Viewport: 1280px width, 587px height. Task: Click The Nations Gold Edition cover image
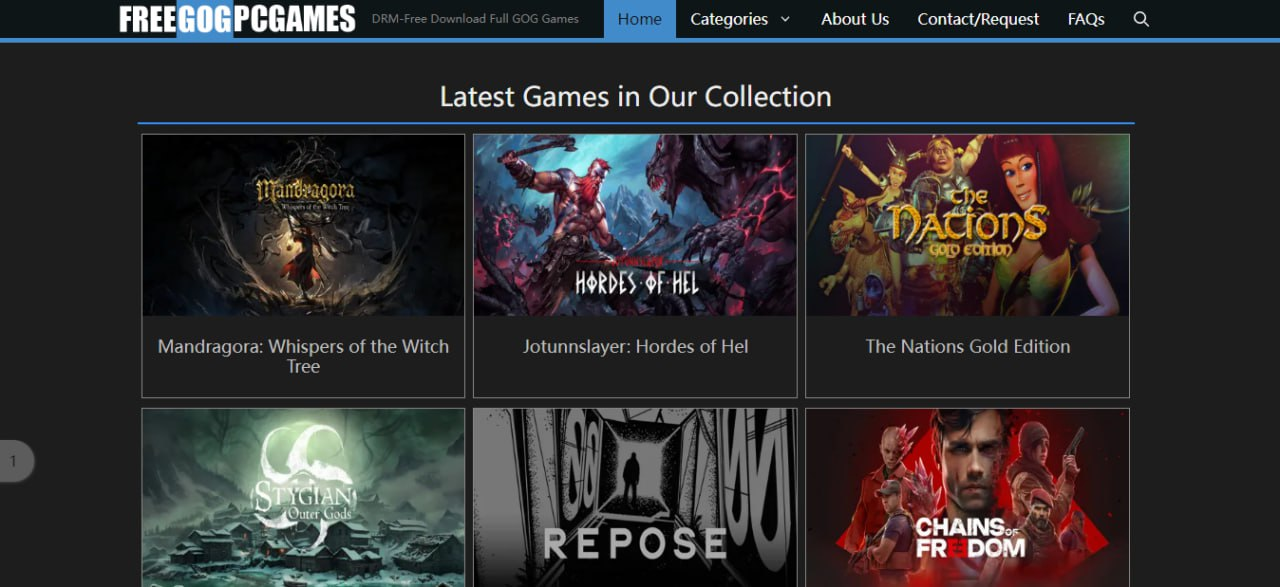coord(967,226)
